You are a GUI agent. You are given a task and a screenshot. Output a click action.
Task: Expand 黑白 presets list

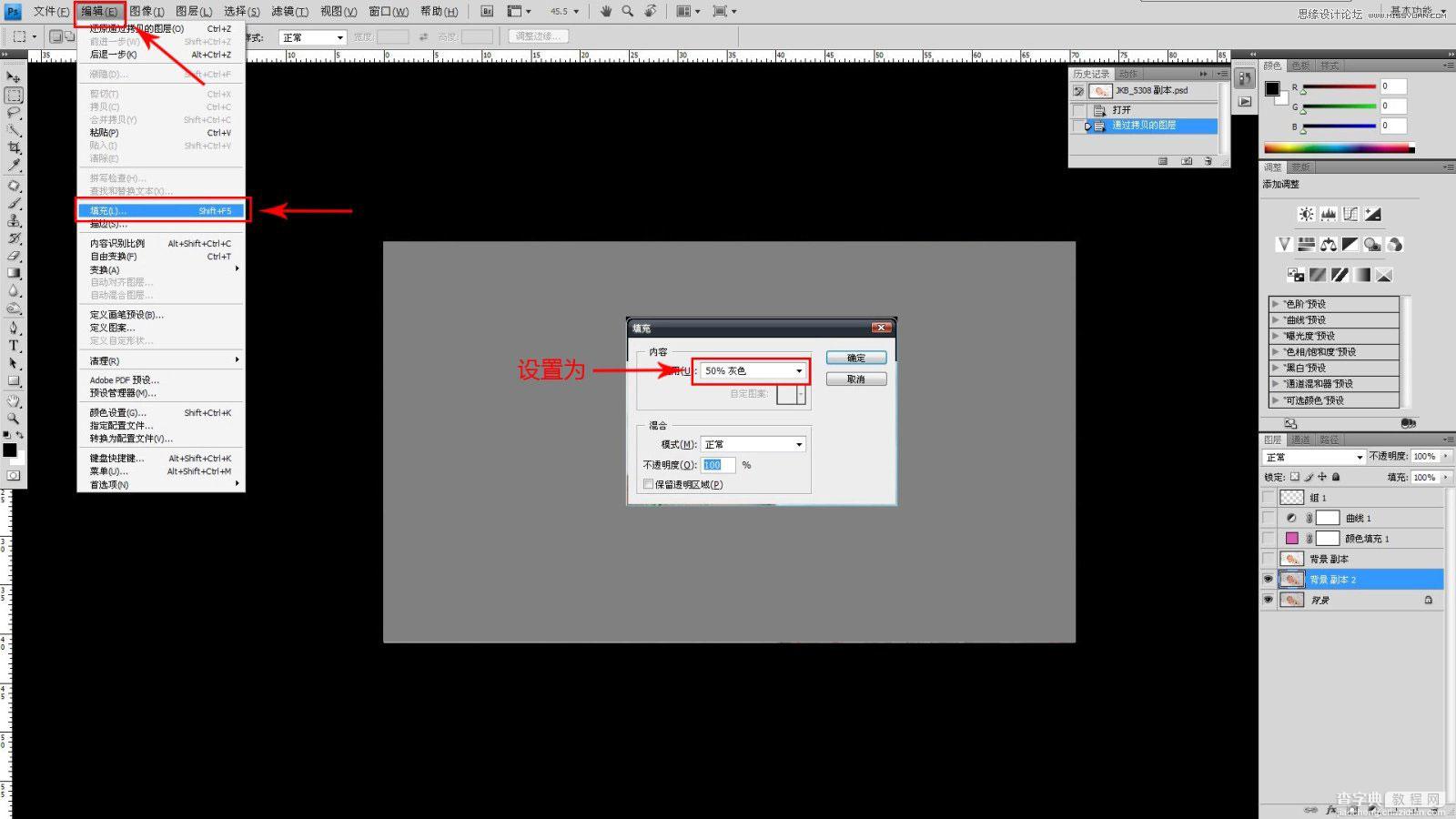coord(1276,368)
